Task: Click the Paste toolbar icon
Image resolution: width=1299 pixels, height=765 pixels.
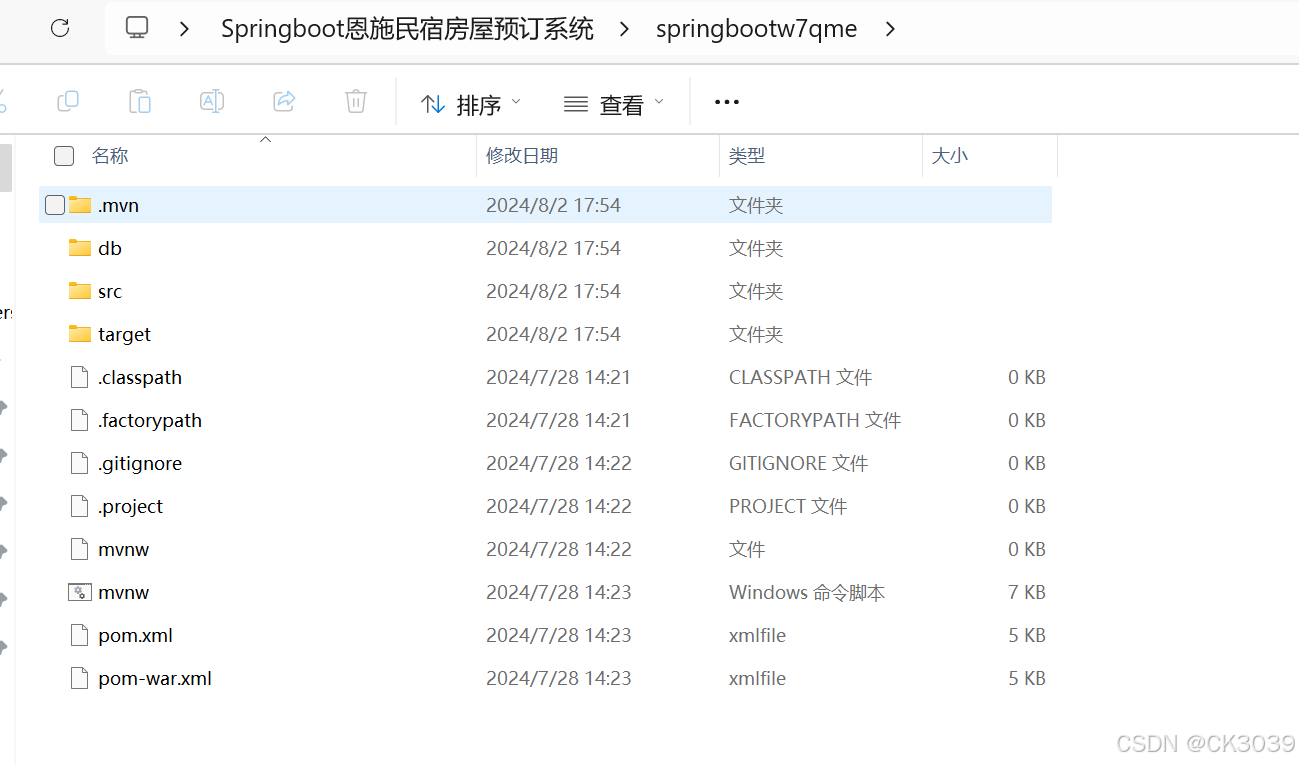Action: (x=140, y=101)
